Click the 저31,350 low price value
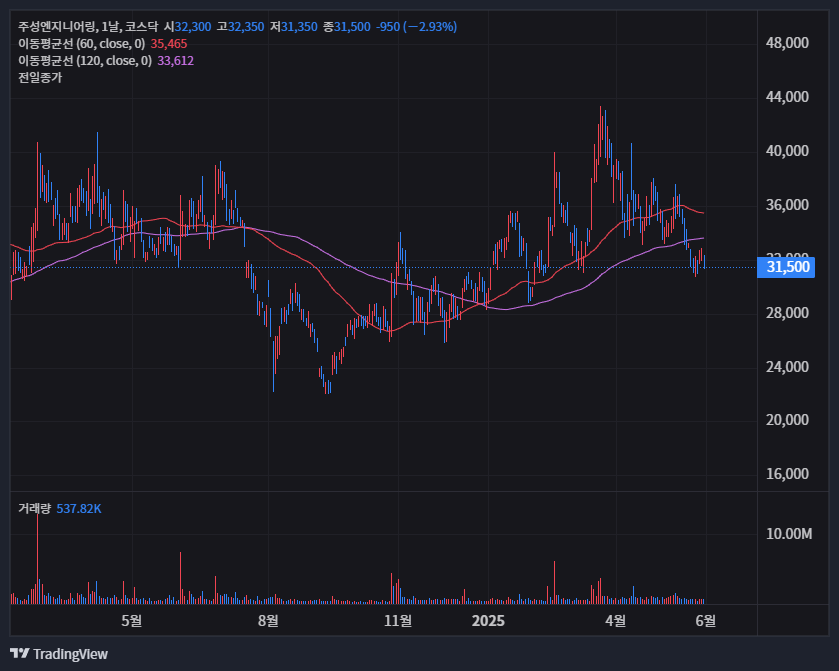This screenshot has width=839, height=671. click(294, 27)
